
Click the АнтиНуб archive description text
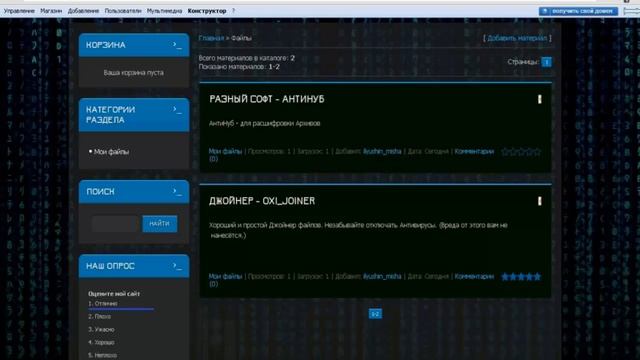(264, 123)
